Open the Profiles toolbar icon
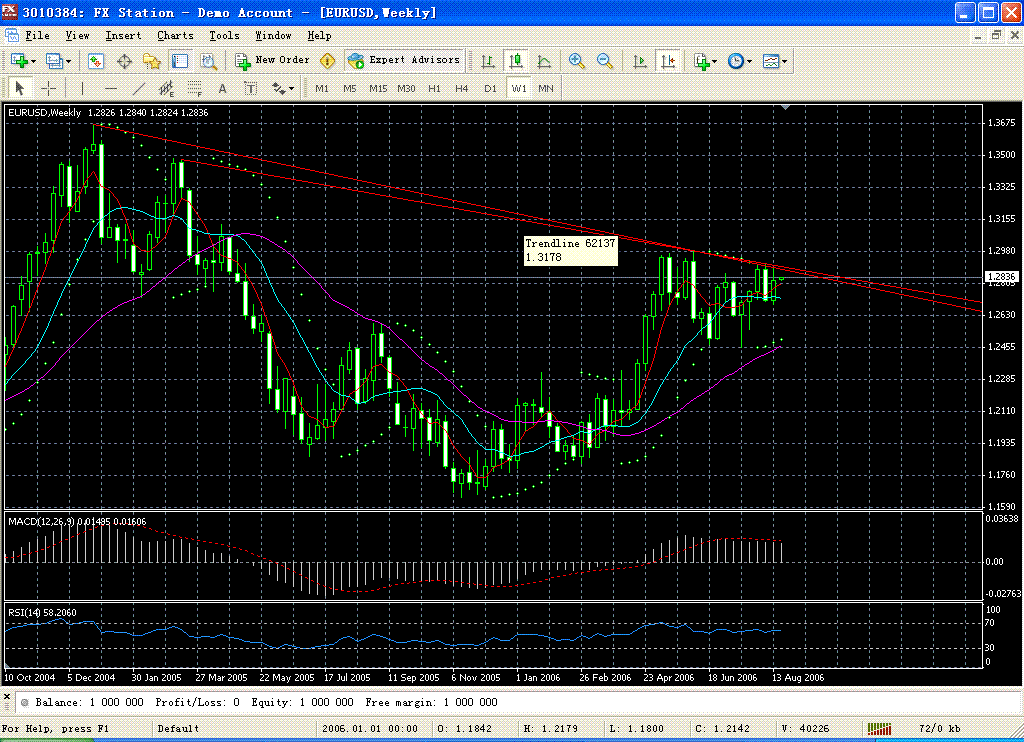This screenshot has width=1024, height=742. coord(54,61)
